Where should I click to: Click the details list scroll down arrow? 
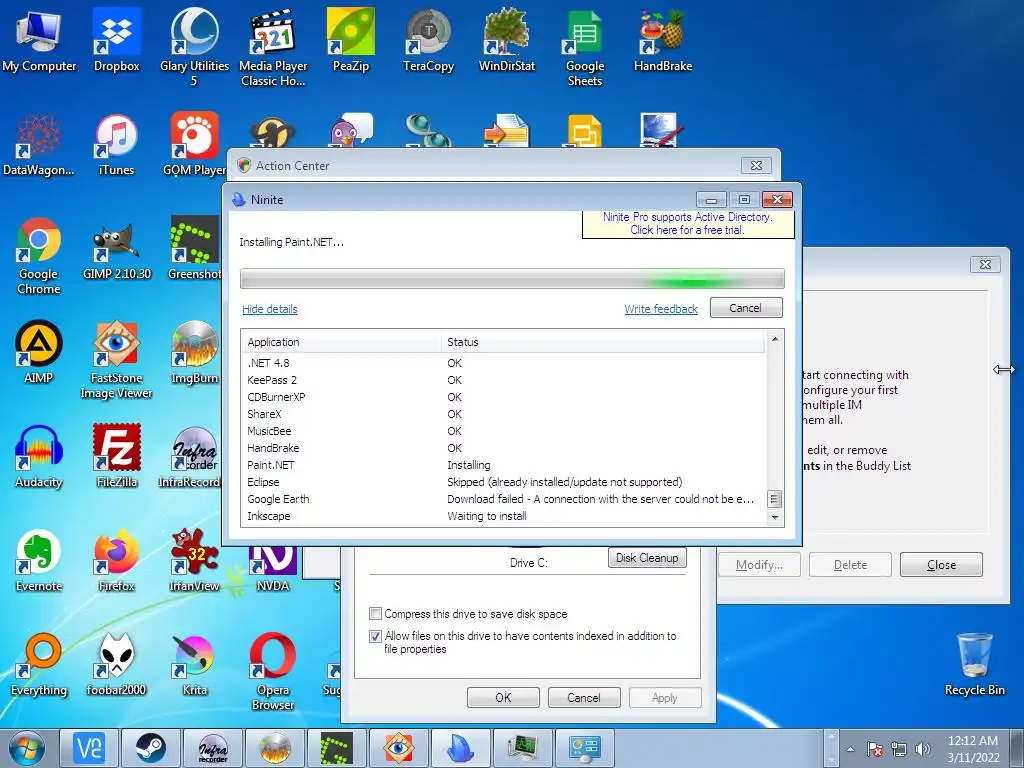pos(775,518)
